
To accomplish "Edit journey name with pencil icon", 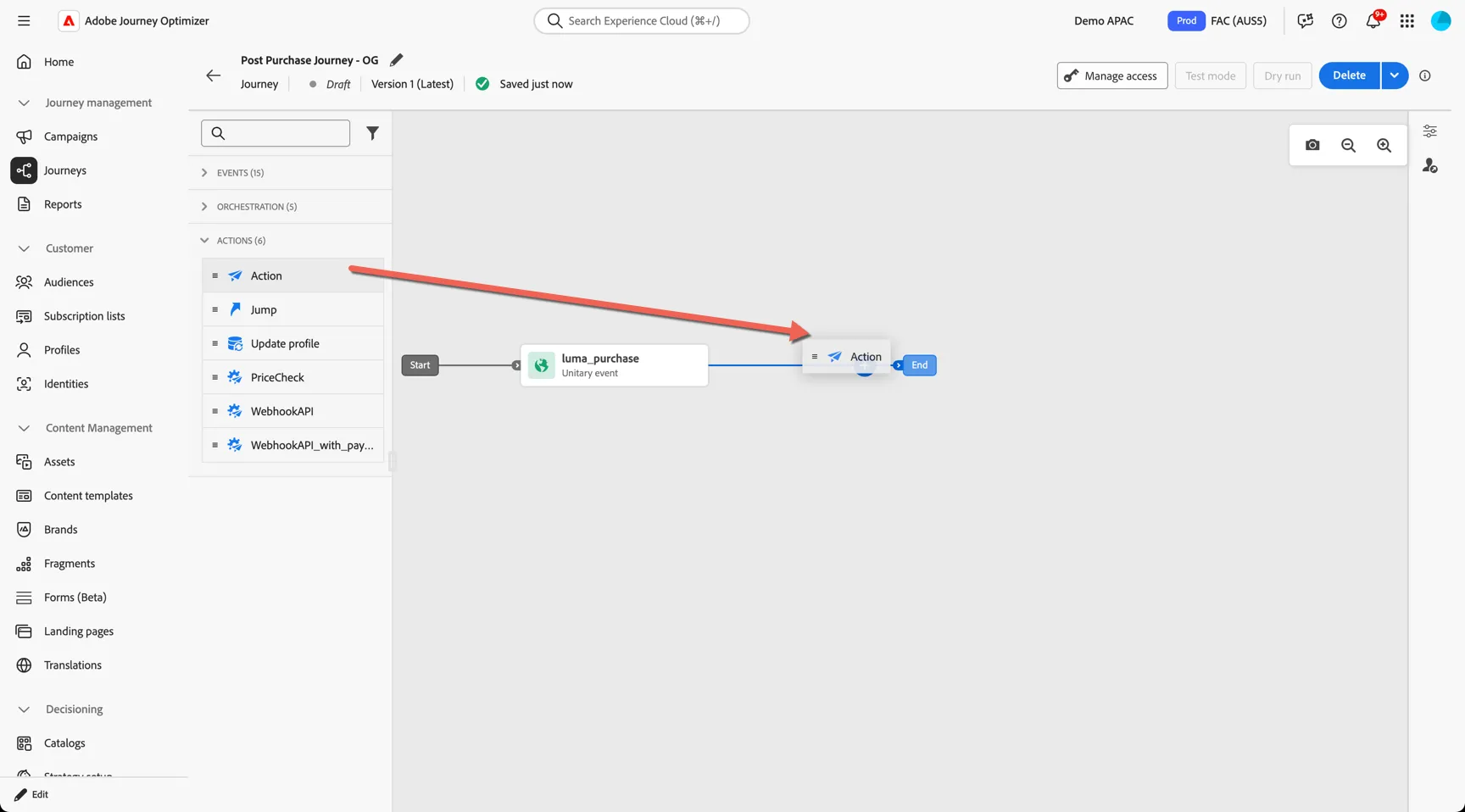I will 396,60.
